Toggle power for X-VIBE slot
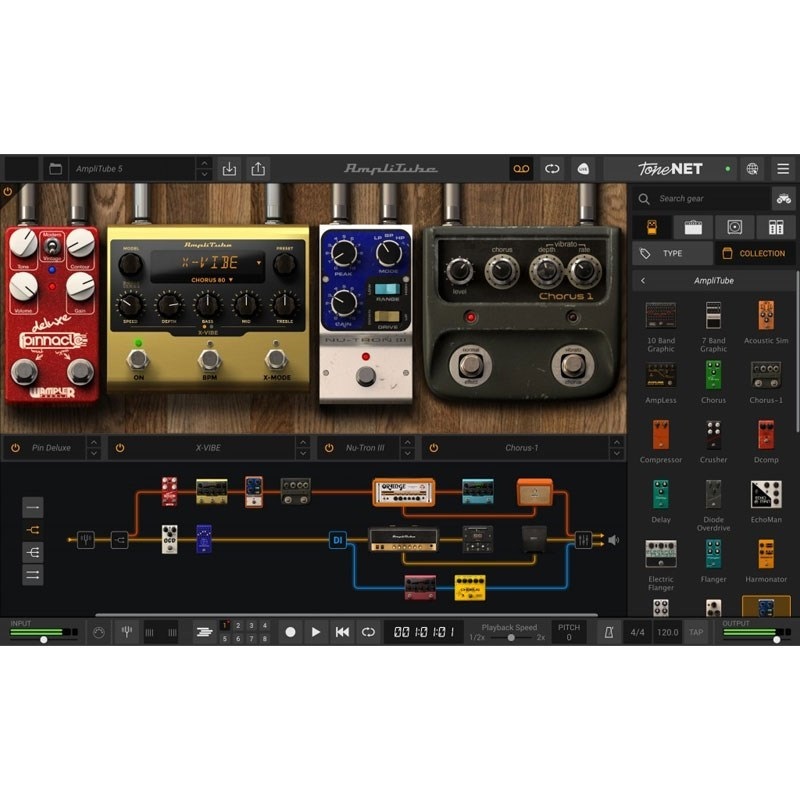Viewport: 800px width, 800px height. pyautogui.click(x=120, y=448)
